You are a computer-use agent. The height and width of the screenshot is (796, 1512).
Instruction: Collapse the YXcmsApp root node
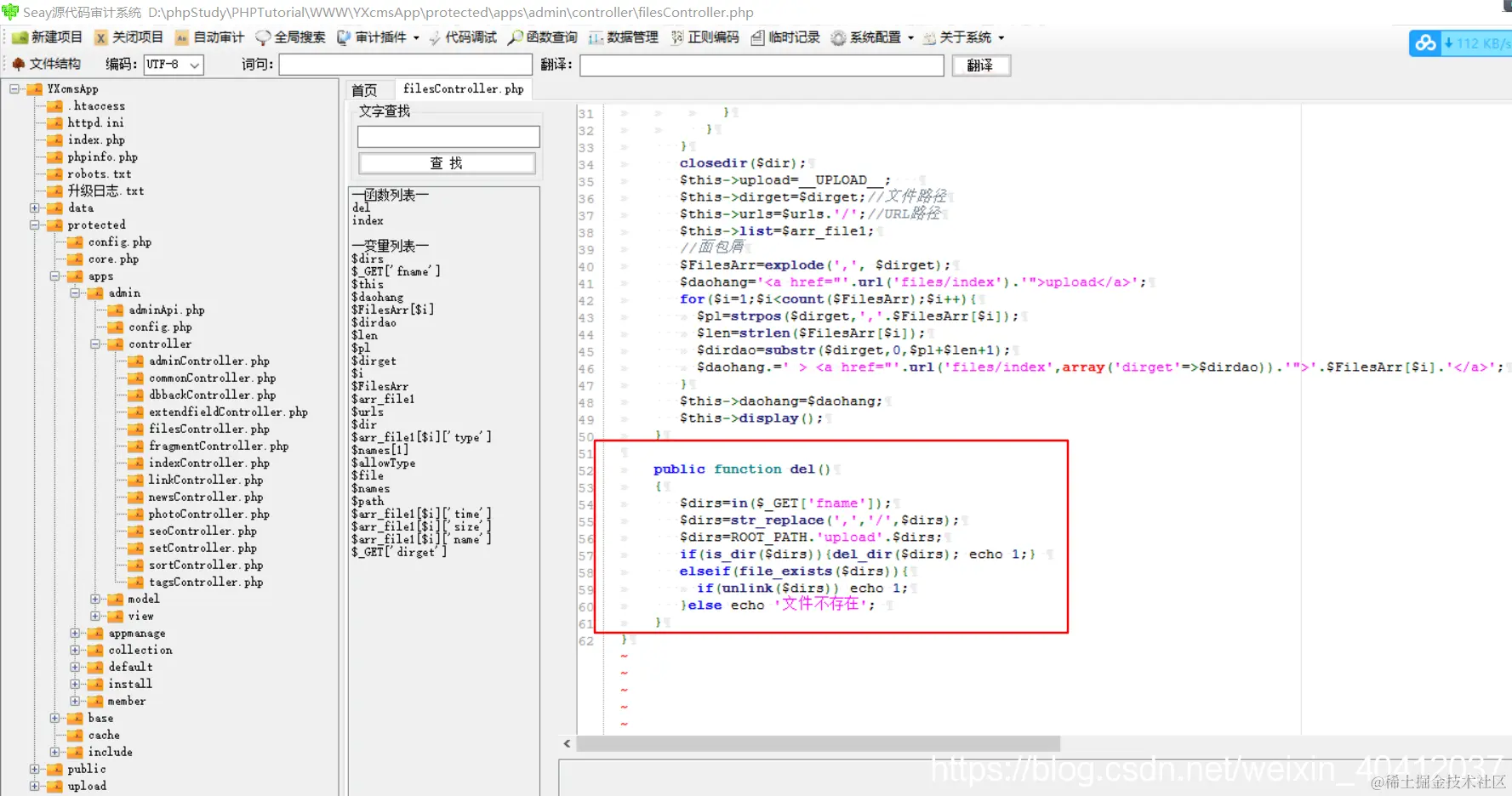point(14,88)
